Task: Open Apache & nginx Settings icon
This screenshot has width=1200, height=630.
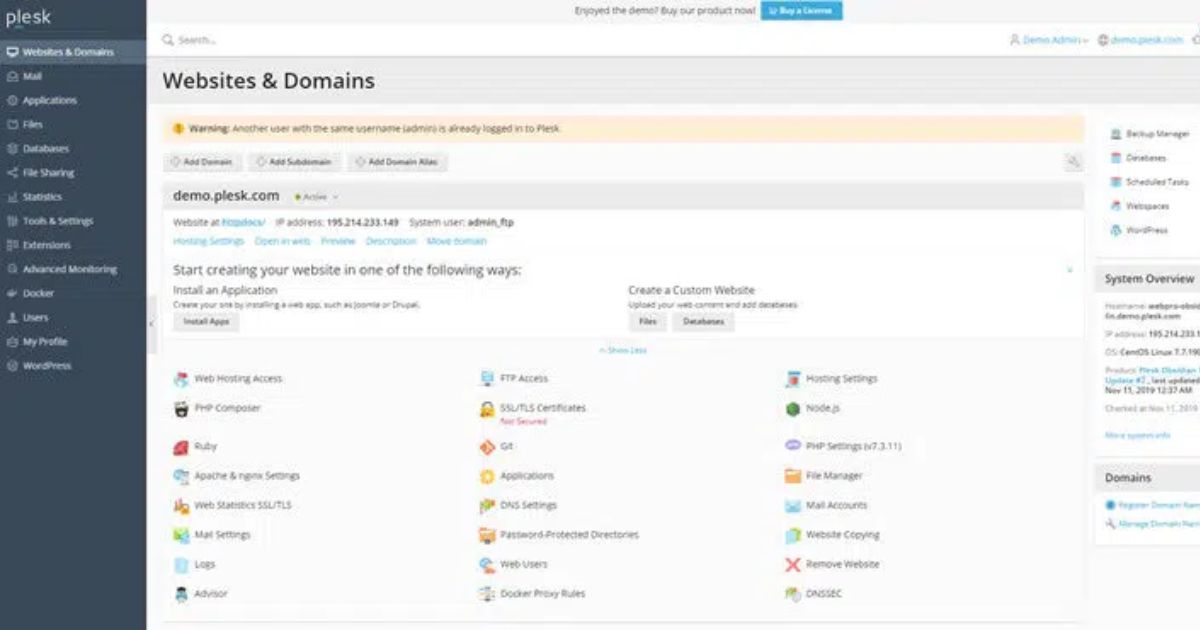Action: point(181,476)
